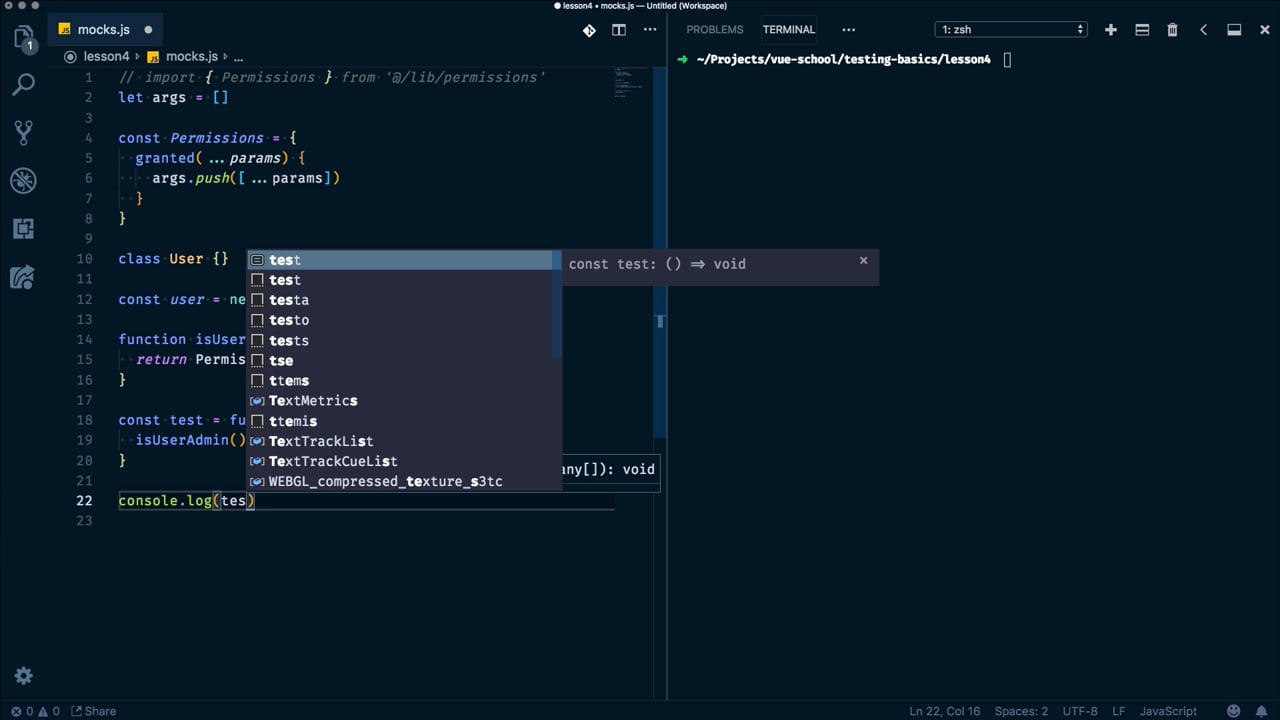Click the terminal prompt input area
Image resolution: width=1280 pixels, height=720 pixels.
pos(1007,60)
